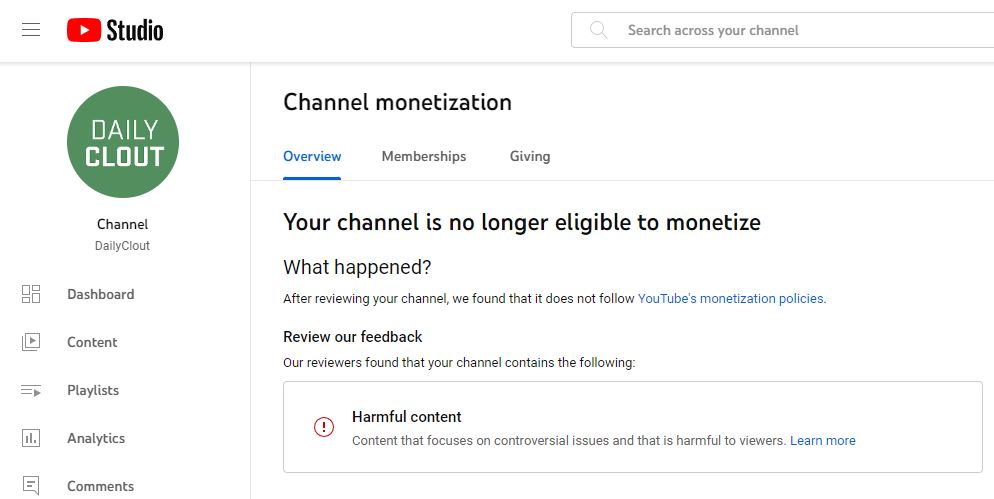Switch to the Memberships tab
Viewport: 994px width, 499px height.
coord(424,156)
